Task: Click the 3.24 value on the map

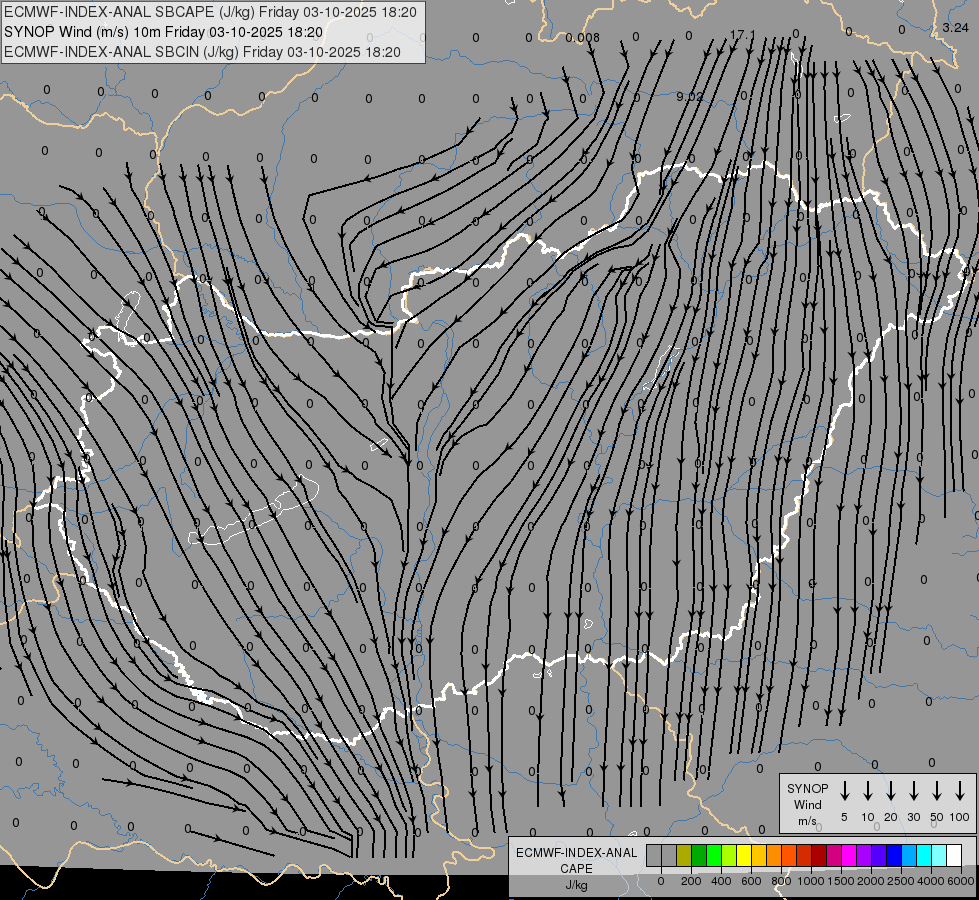Action: 955,28
